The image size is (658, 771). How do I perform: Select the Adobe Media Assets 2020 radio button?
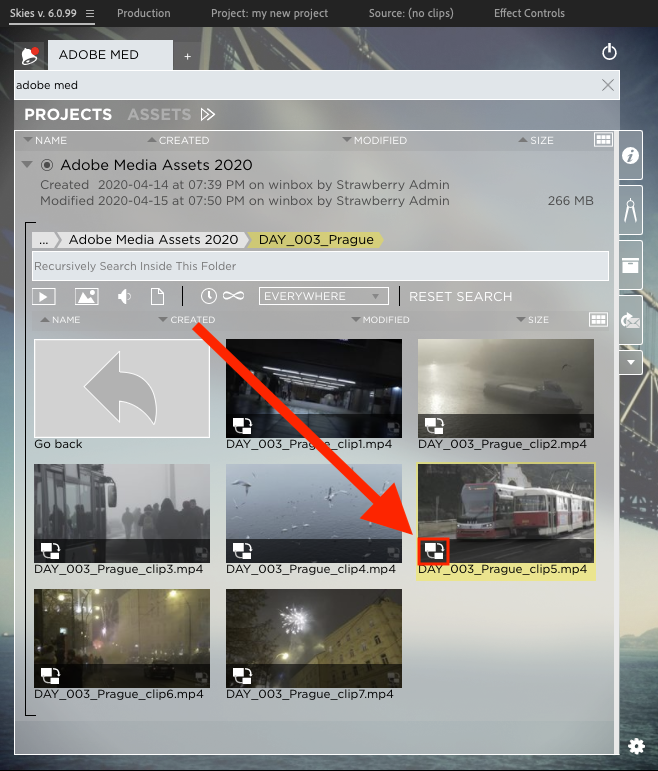[x=47, y=165]
